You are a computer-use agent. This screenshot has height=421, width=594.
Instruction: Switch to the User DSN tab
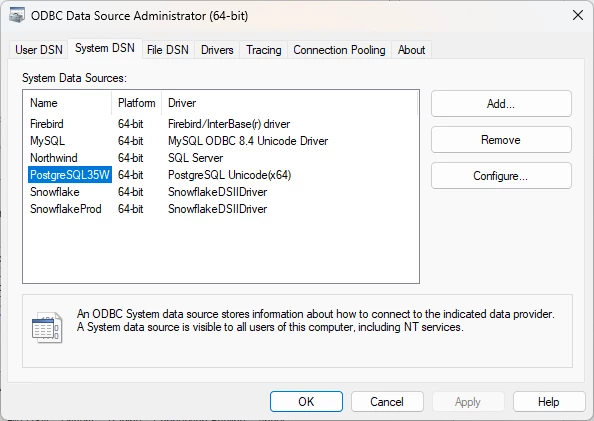point(39,50)
